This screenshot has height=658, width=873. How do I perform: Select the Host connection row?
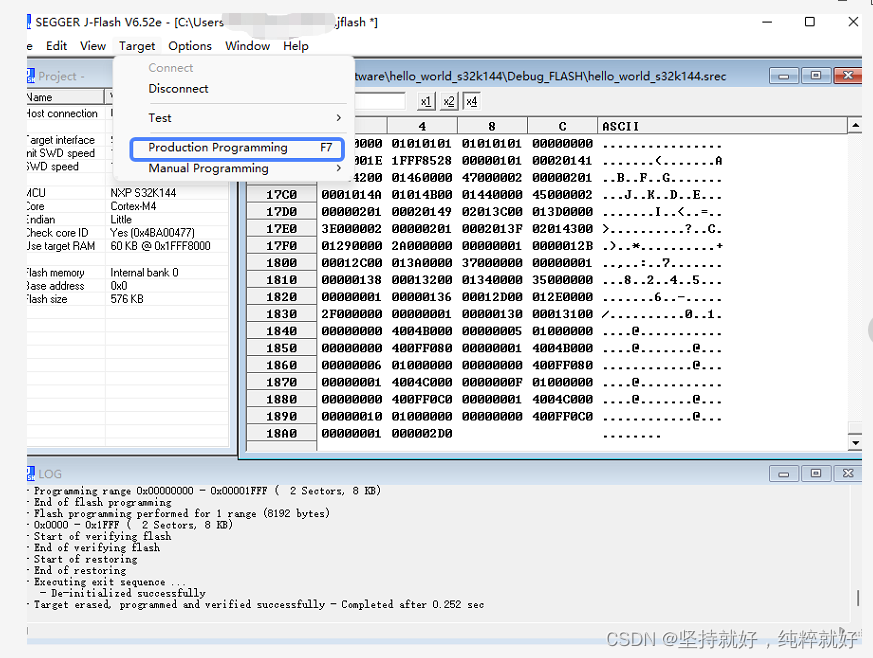(127, 114)
